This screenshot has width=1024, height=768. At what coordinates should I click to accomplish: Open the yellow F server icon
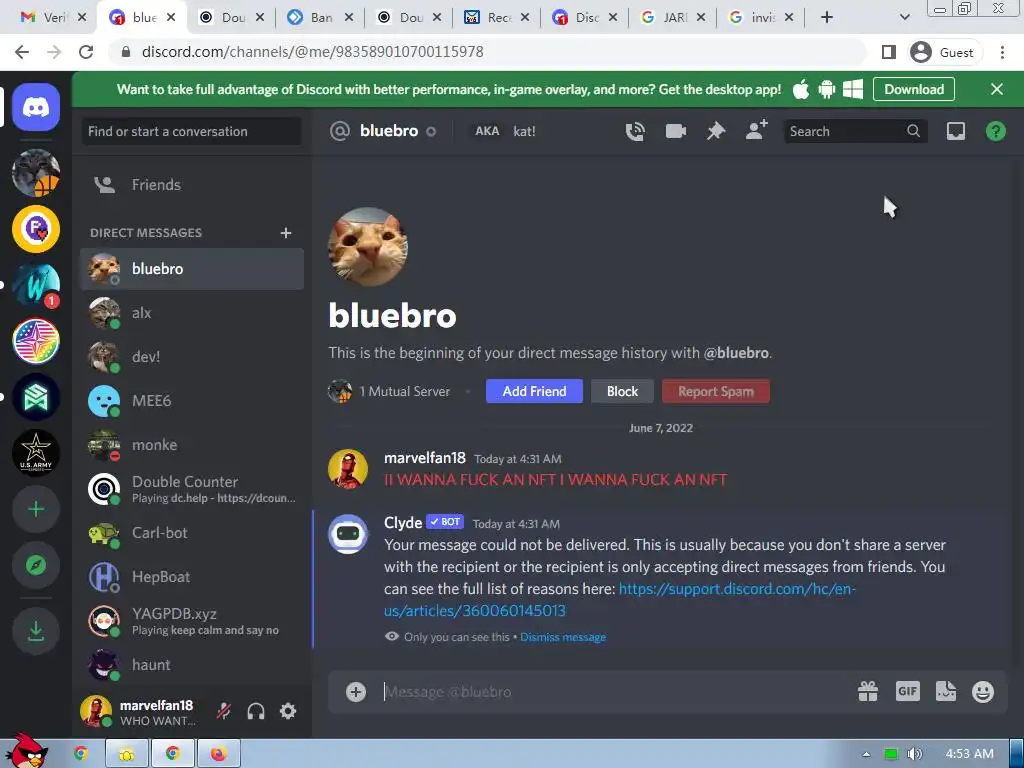point(36,229)
